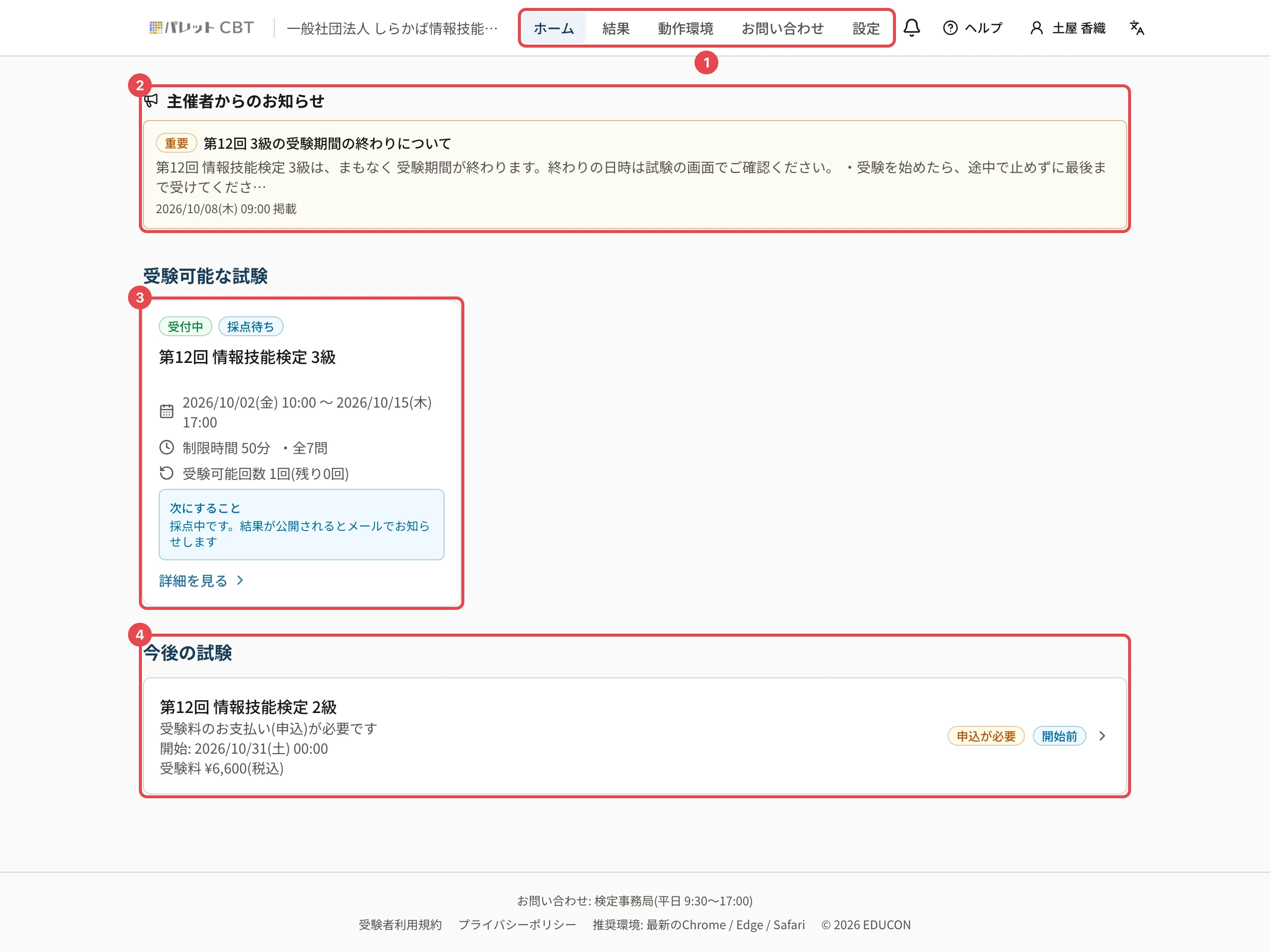This screenshot has height=952, width=1270.
Task: Click the 次にすること info box
Action: pos(302,525)
